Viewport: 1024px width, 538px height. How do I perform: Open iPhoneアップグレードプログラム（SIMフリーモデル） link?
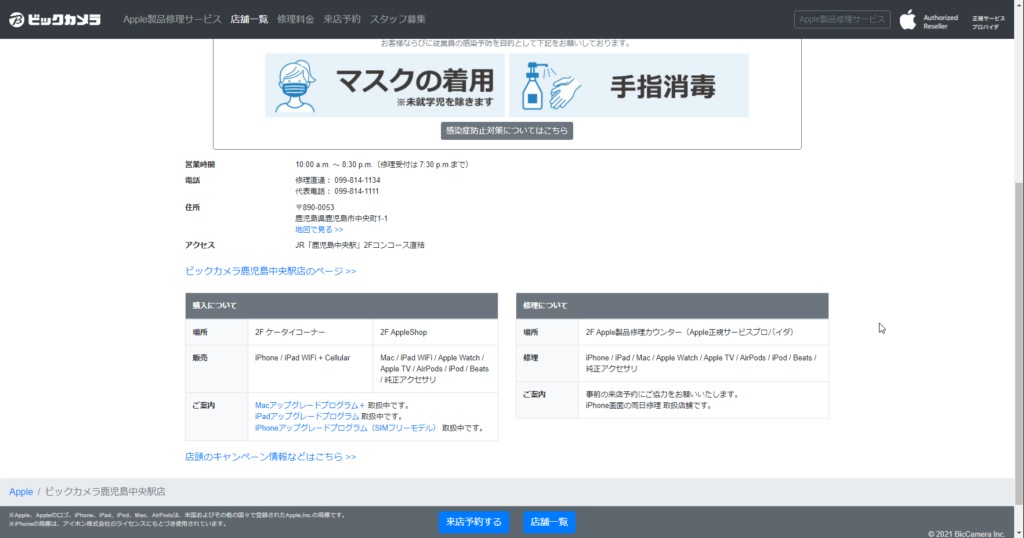[346, 428]
